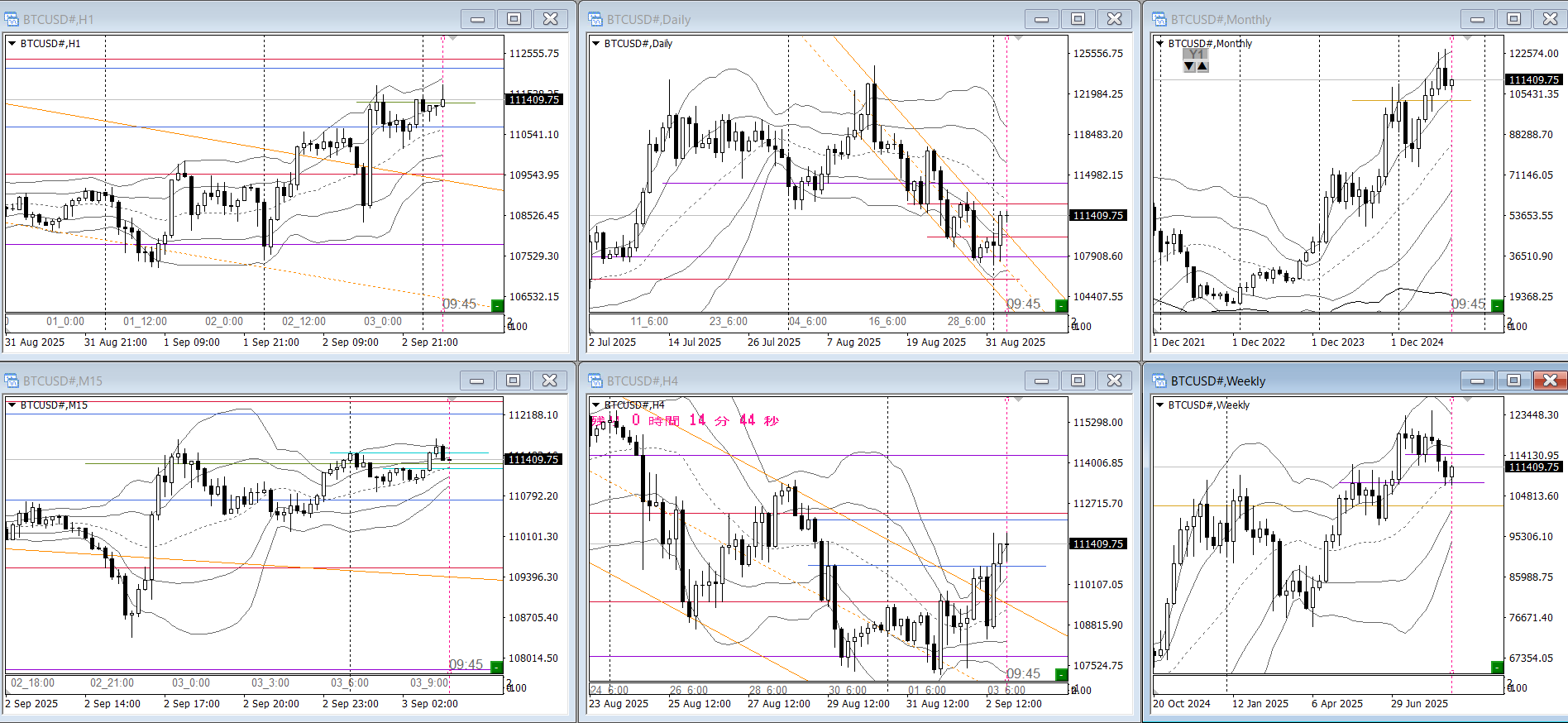
Task: Click the BTCUSD#,M15 window chart icon
Action: tap(12, 381)
